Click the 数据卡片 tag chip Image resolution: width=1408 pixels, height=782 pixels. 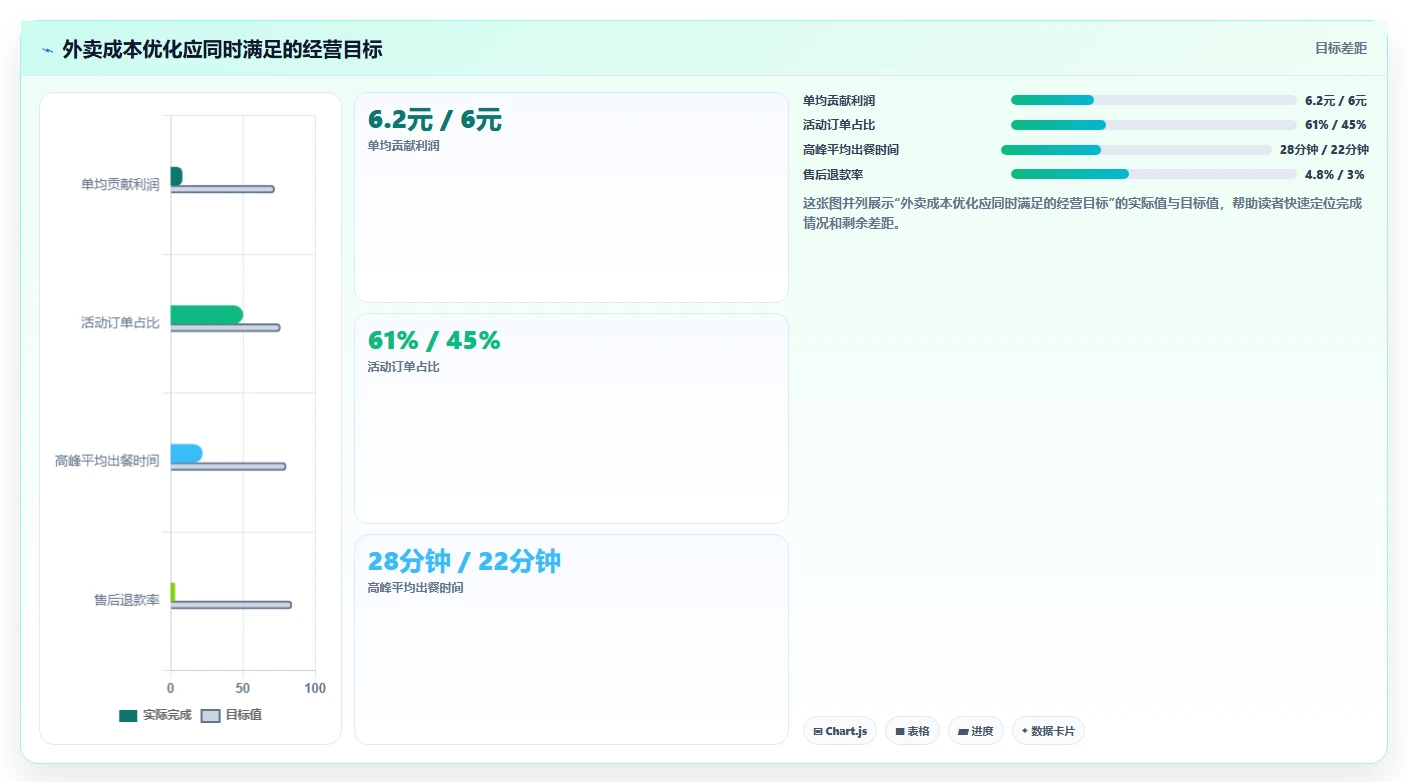[1048, 731]
